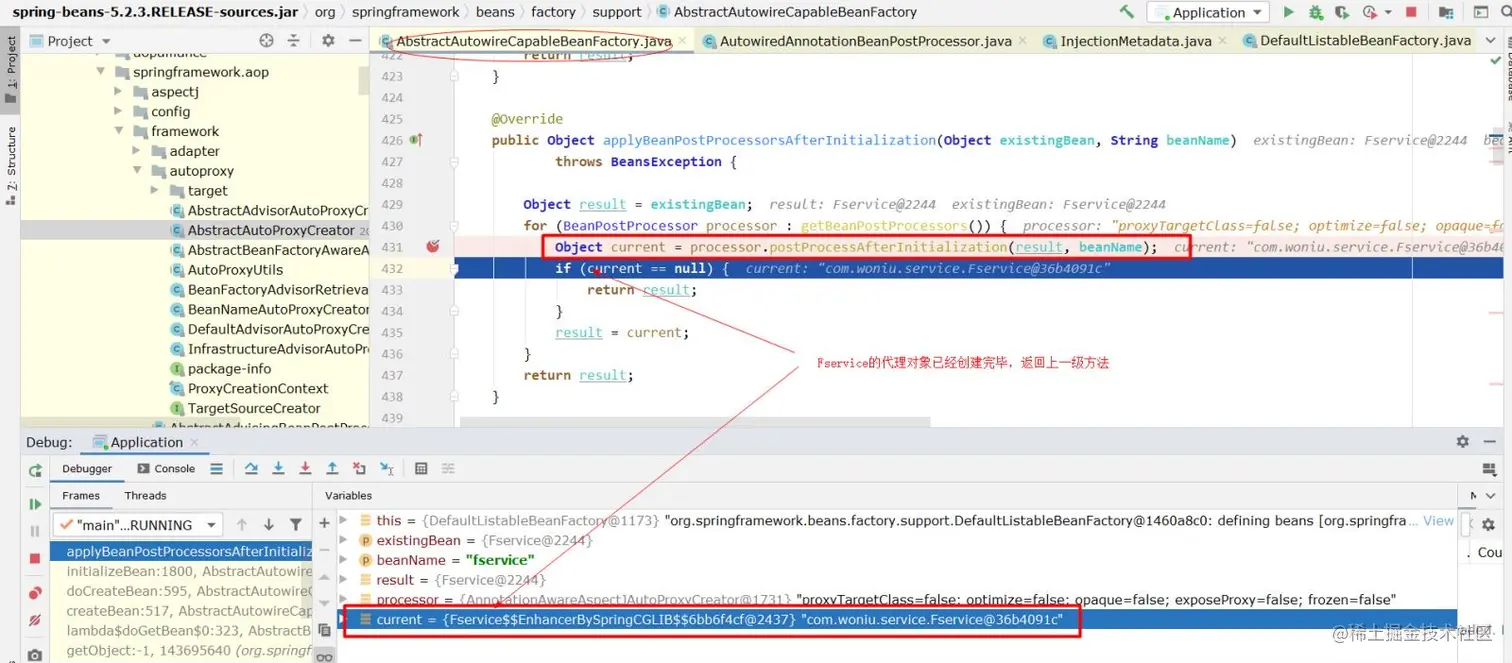Image resolution: width=1512 pixels, height=663 pixels.
Task: Click the View link for 'this' variable
Action: pos(1438,520)
